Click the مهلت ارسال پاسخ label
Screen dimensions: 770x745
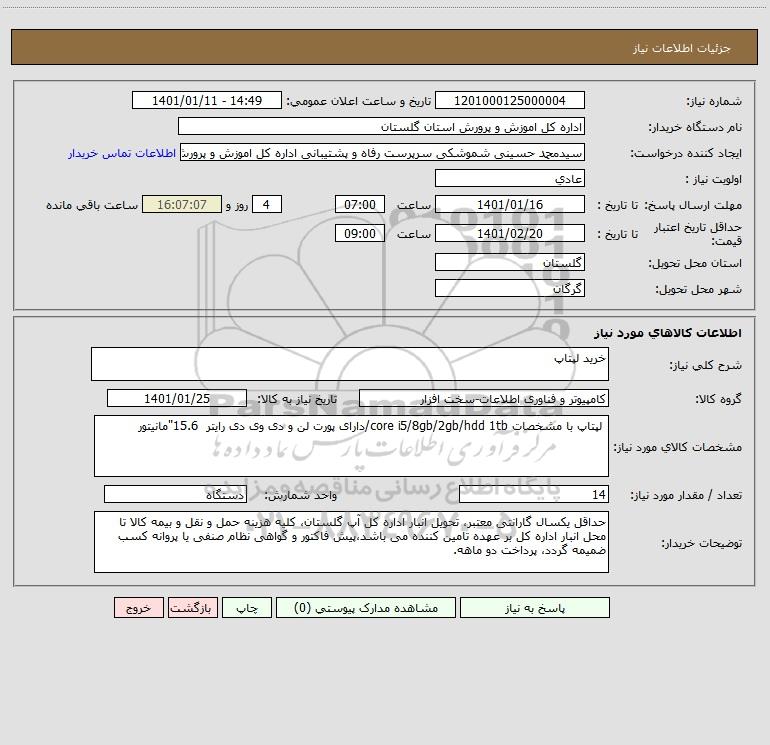click(x=693, y=205)
